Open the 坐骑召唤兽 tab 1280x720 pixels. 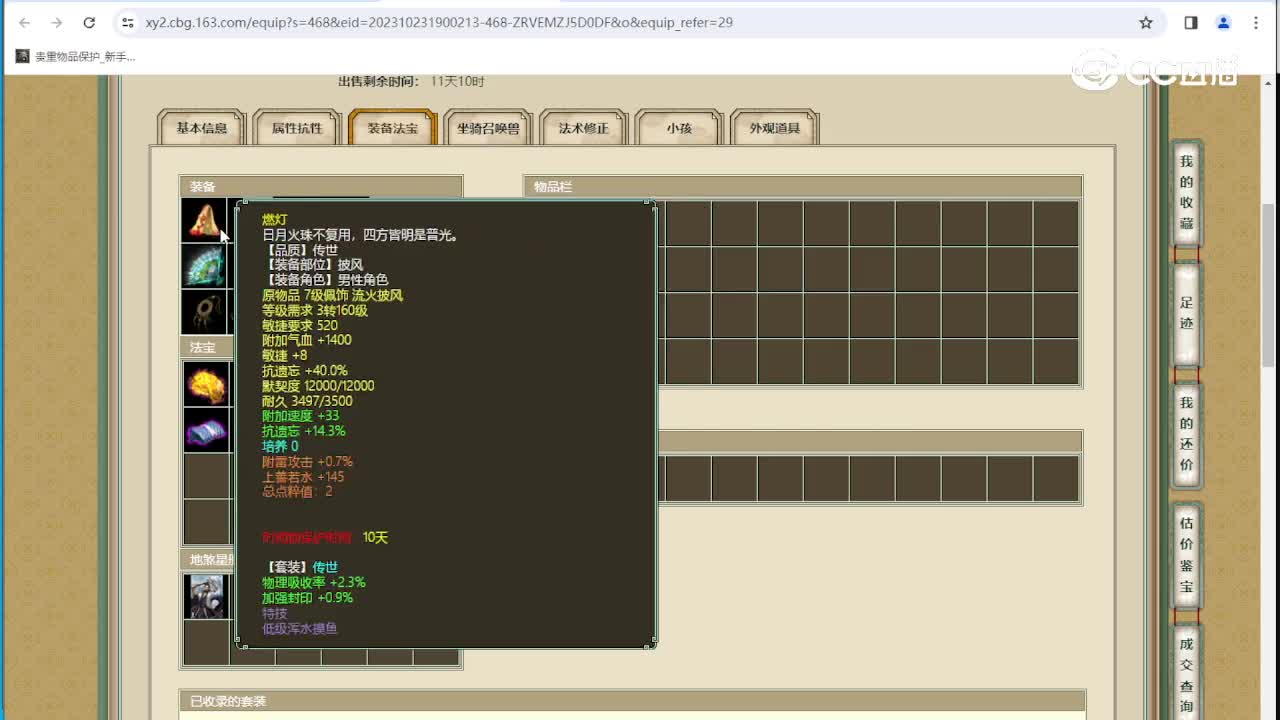(488, 128)
